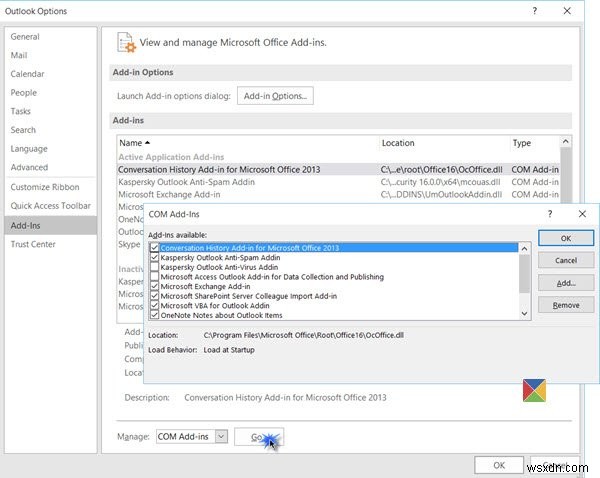600x478 pixels.
Task: Open People settings
Action: tap(24, 93)
